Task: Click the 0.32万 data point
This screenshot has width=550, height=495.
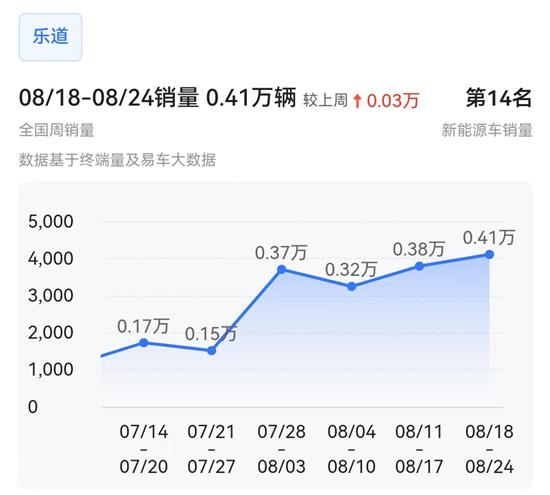Action: click(x=351, y=287)
